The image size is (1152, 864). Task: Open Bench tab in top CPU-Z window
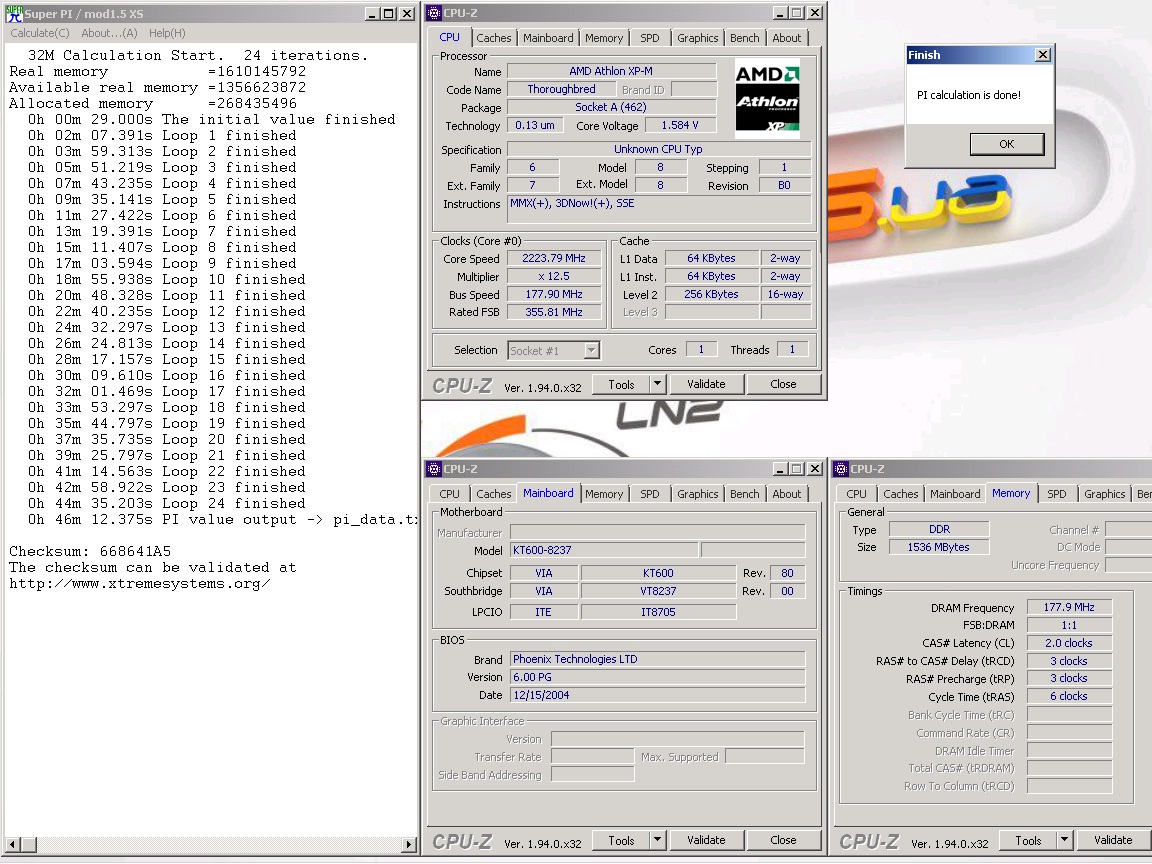tap(744, 38)
